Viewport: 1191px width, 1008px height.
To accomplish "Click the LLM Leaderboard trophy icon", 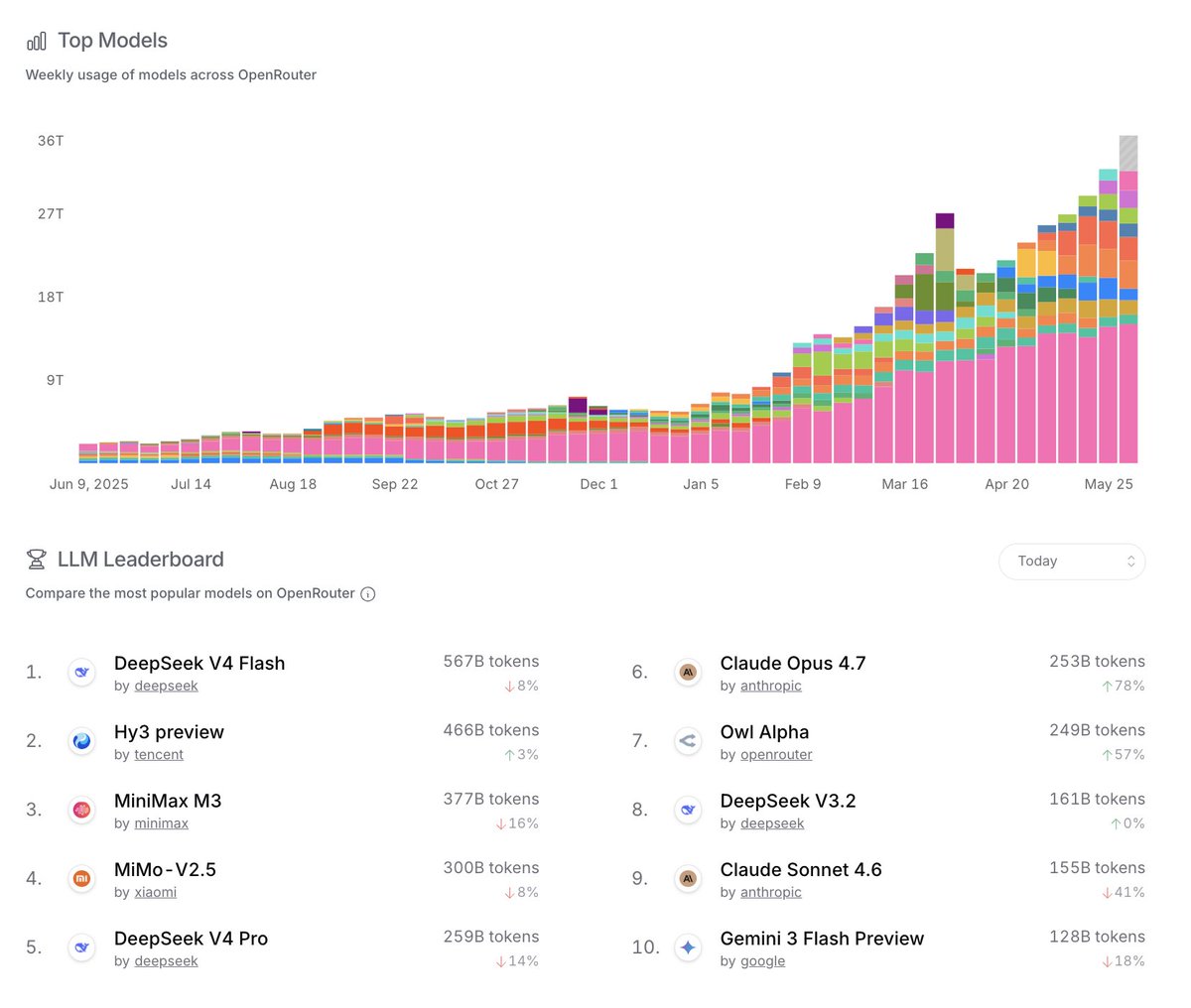I will [37, 560].
